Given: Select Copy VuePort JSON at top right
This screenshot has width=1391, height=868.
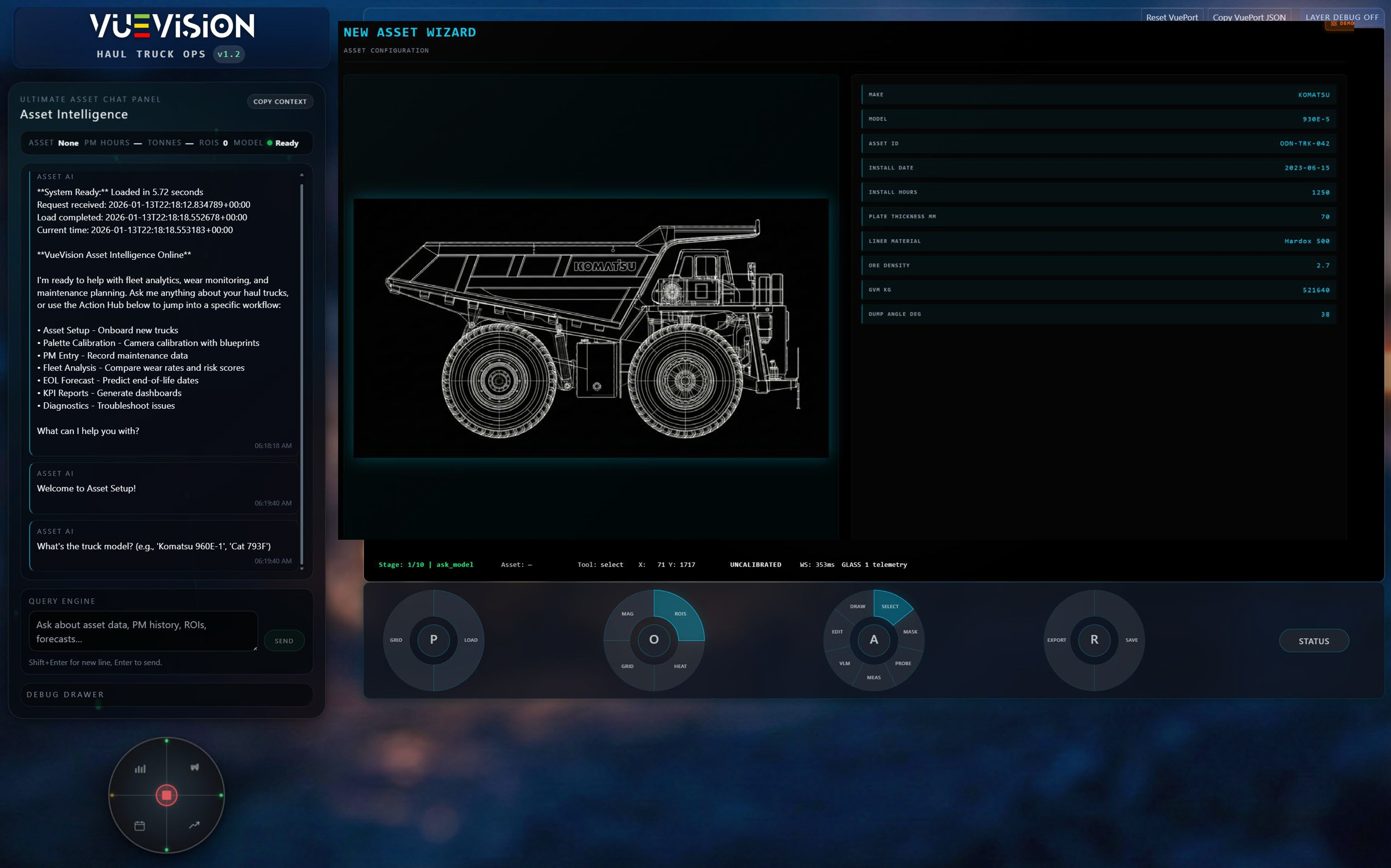Looking at the screenshot, I should 1249,17.
